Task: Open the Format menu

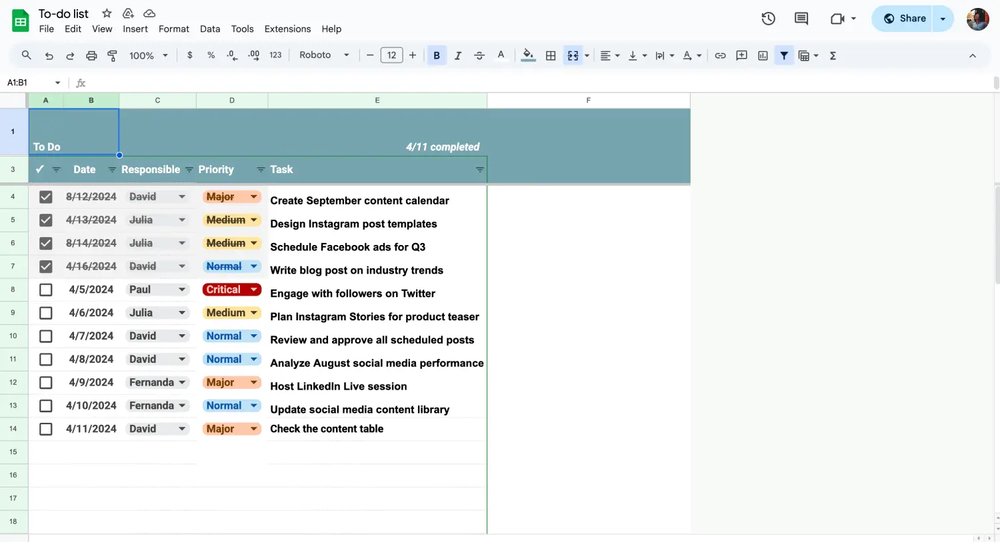Action: (173, 29)
